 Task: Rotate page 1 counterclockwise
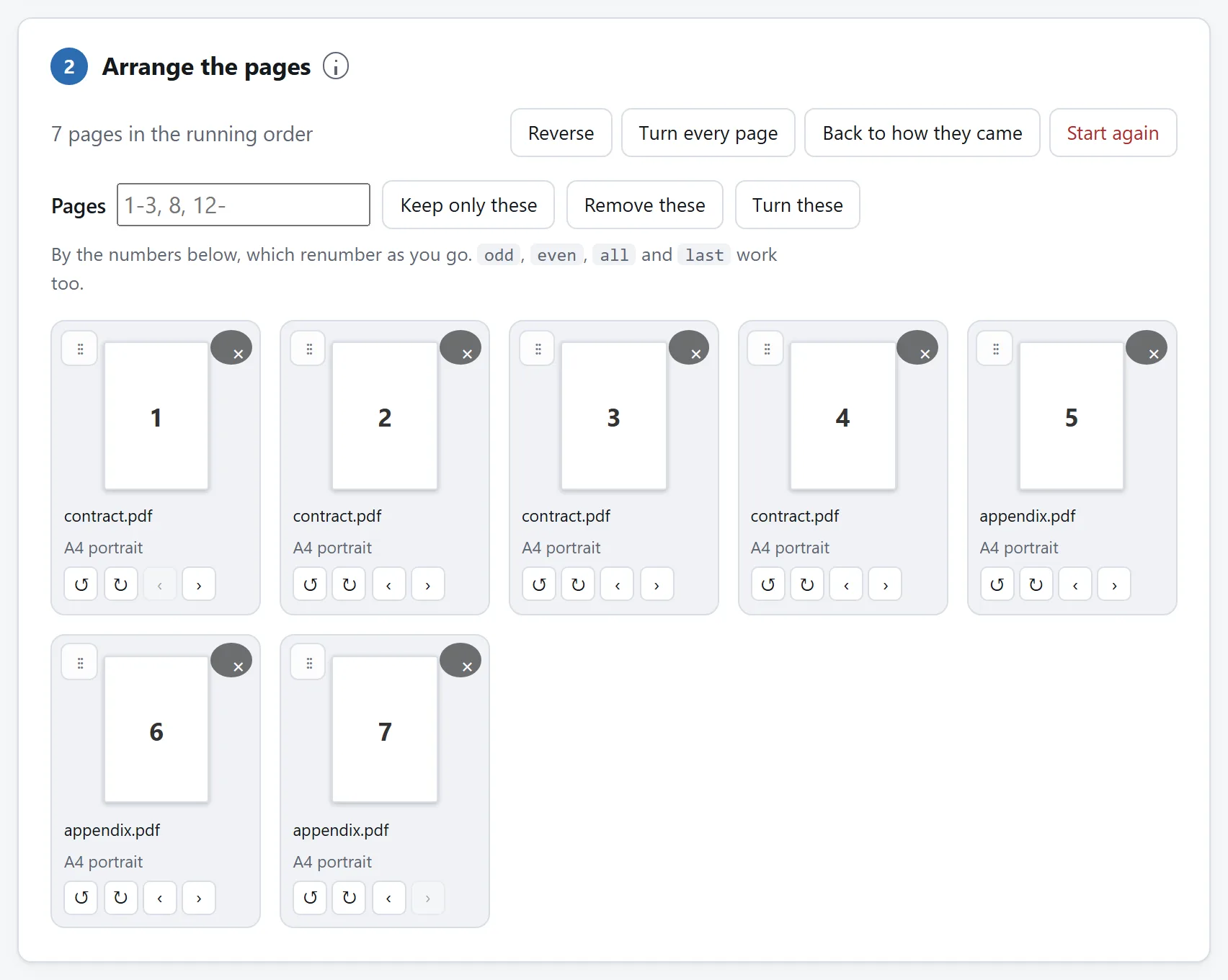tap(81, 584)
